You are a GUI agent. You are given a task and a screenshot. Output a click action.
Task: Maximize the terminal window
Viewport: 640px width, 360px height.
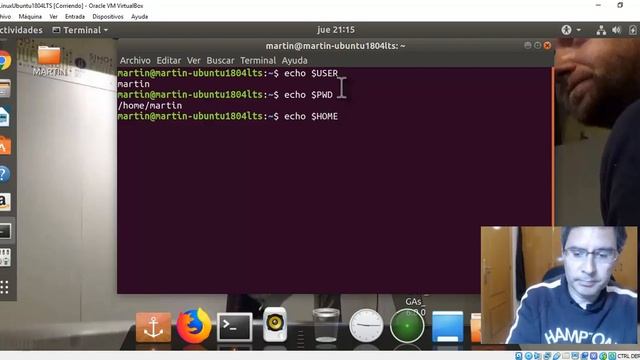[x=538, y=45]
